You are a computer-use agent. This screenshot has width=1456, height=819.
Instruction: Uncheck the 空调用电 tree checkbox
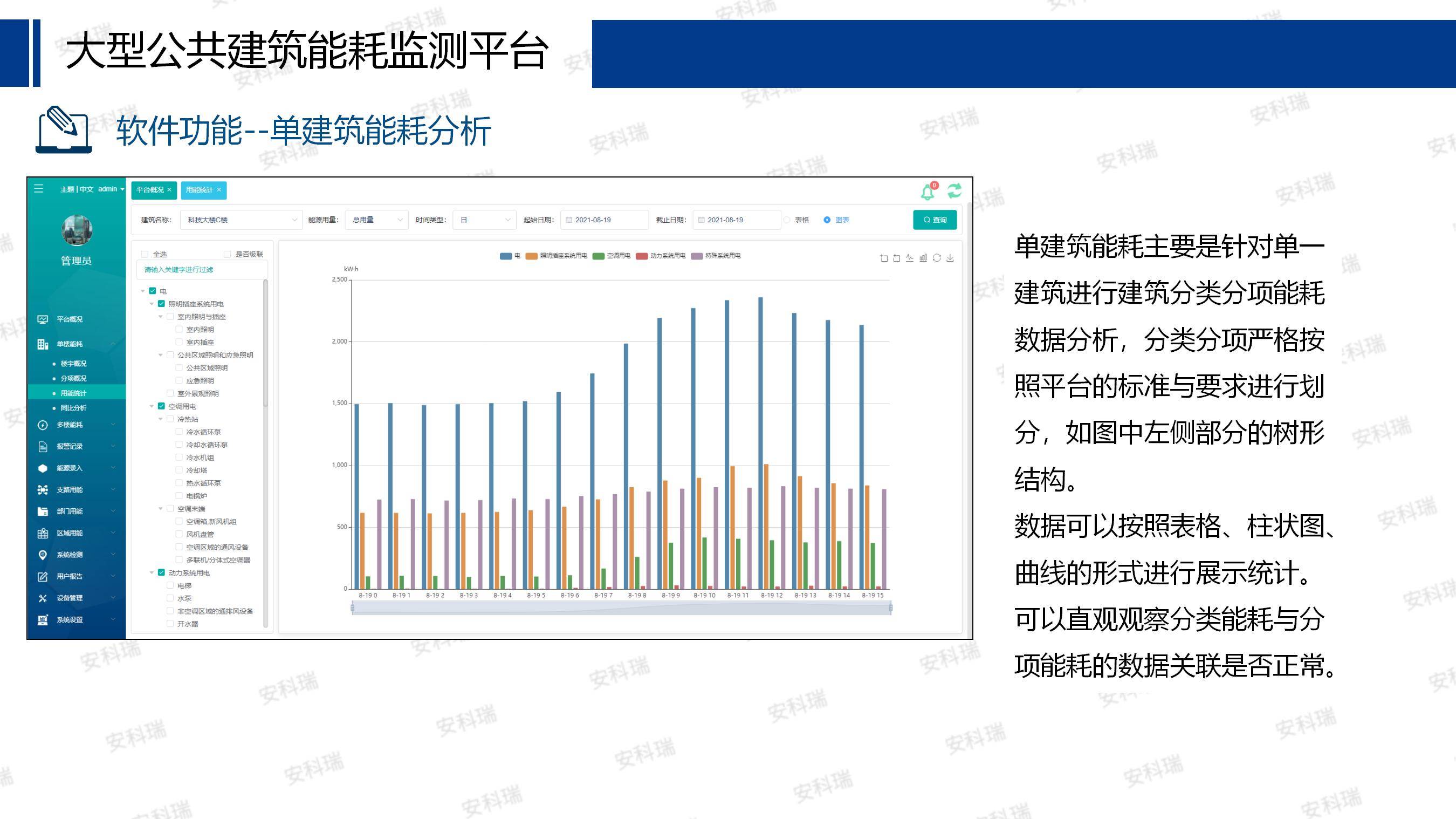pyautogui.click(x=161, y=406)
